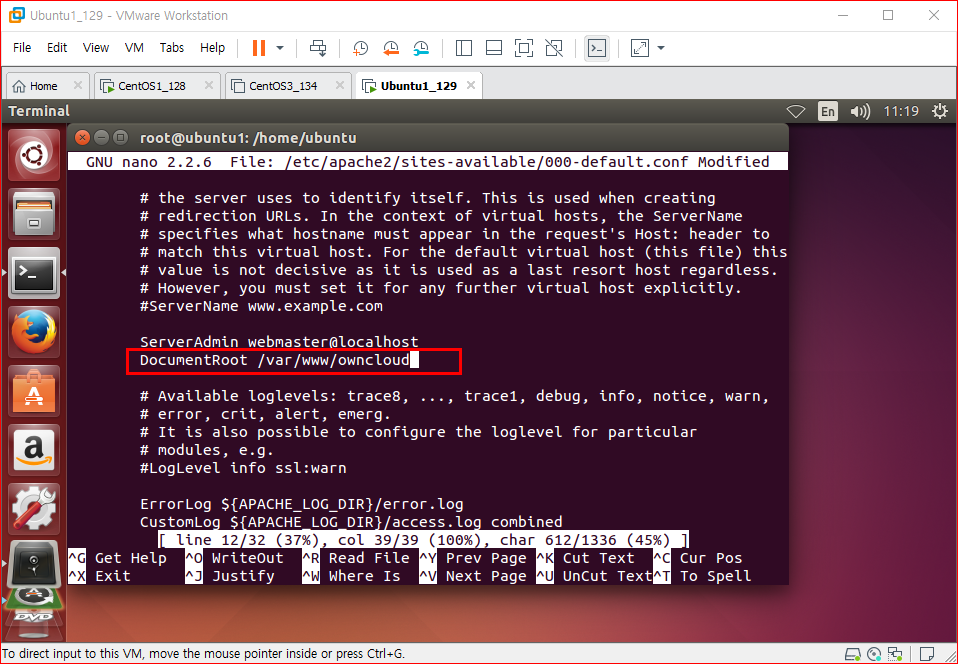Toggle the library sidebar panel icon
Viewport: 958px width, 664px height.
click(x=464, y=48)
